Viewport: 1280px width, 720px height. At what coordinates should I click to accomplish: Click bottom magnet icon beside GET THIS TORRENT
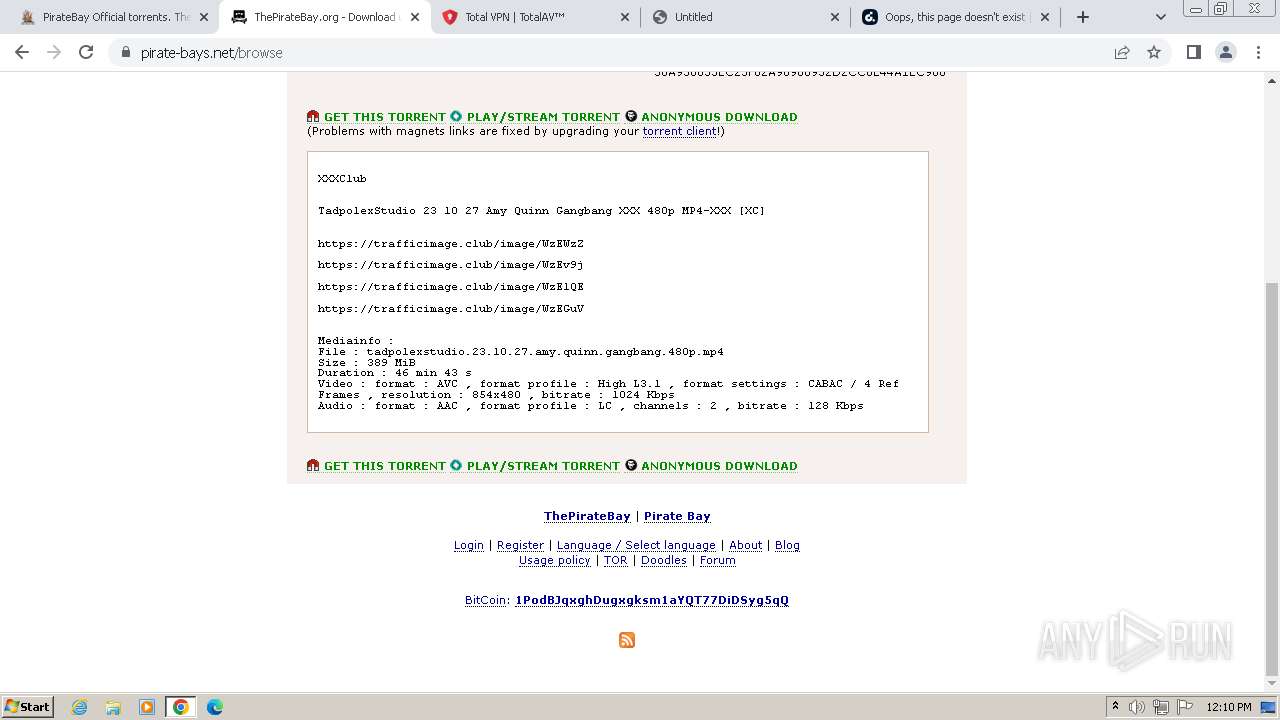[x=313, y=466]
